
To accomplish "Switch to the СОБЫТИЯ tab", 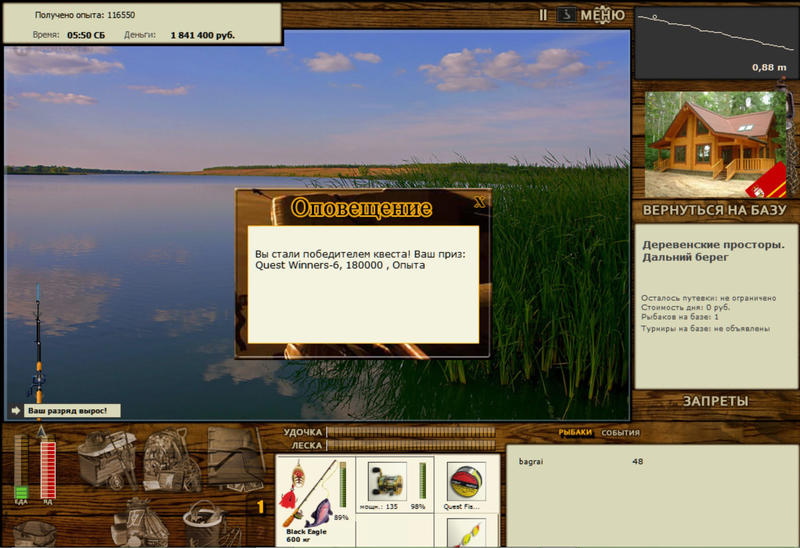I will click(620, 433).
